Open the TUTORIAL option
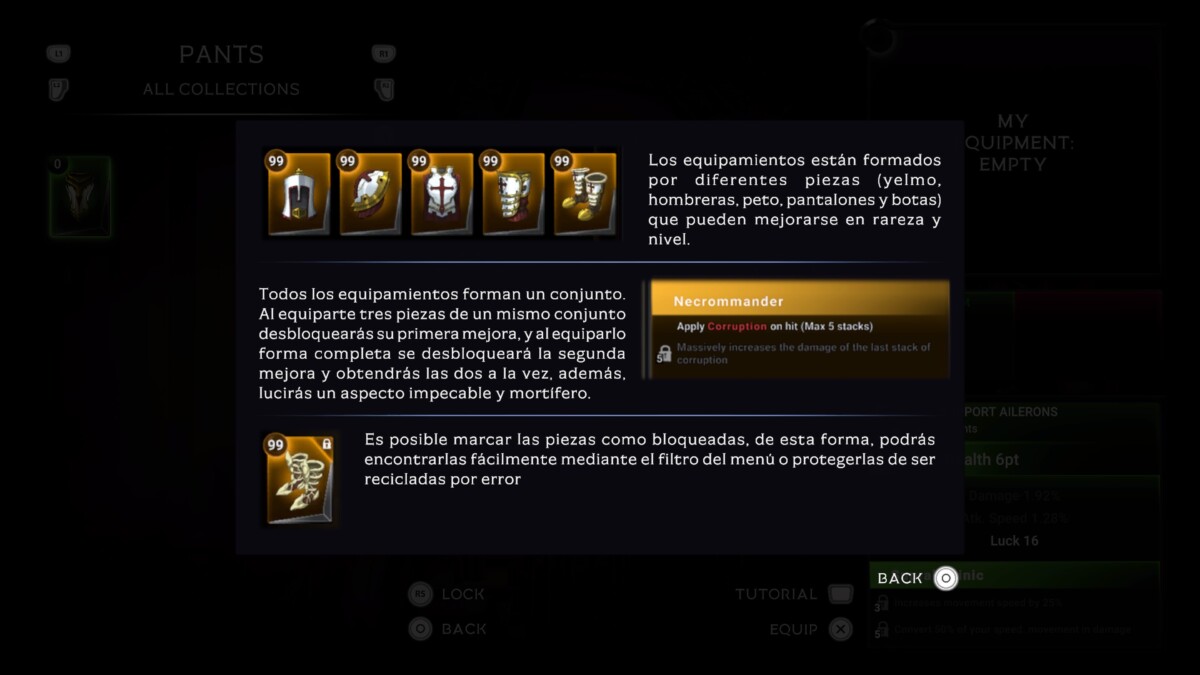The image size is (1200, 675). click(776, 594)
